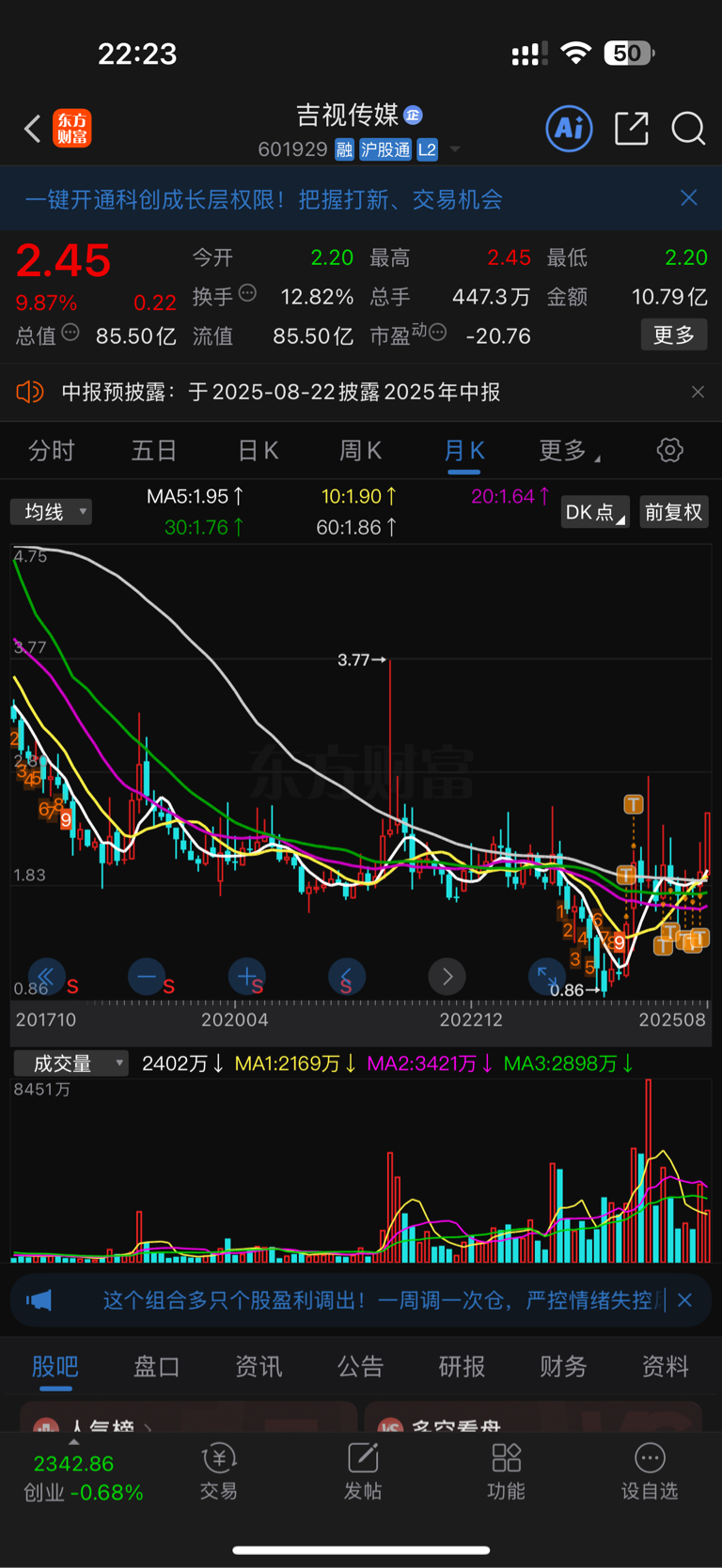Switch to the 资料 tab

[x=666, y=1367]
